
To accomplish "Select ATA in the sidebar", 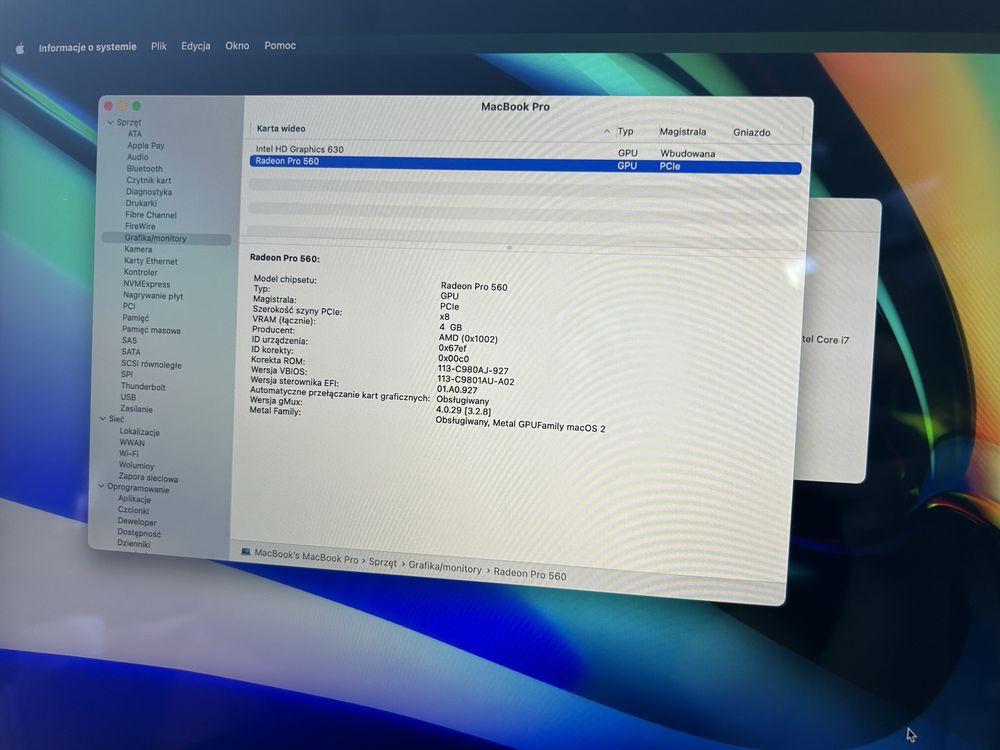I will coord(135,134).
